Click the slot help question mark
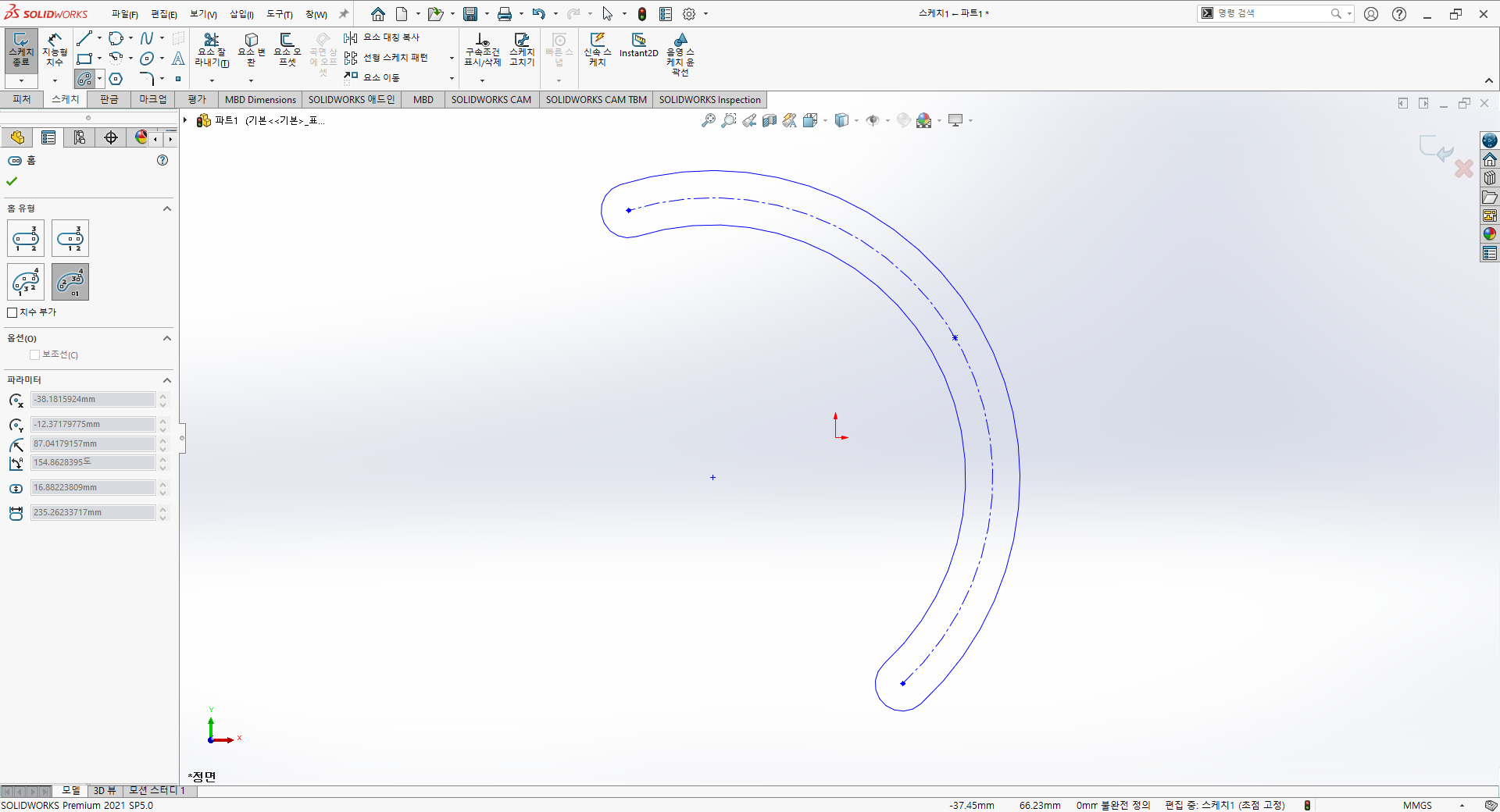Screen dimensions: 1500x812 162,160
